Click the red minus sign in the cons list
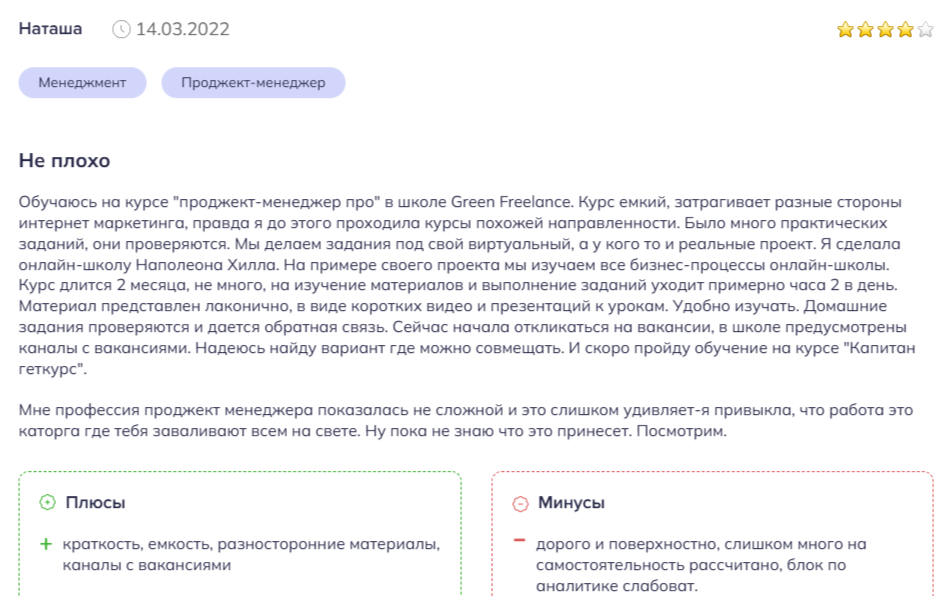The height and width of the screenshot is (596, 942). 519,540
